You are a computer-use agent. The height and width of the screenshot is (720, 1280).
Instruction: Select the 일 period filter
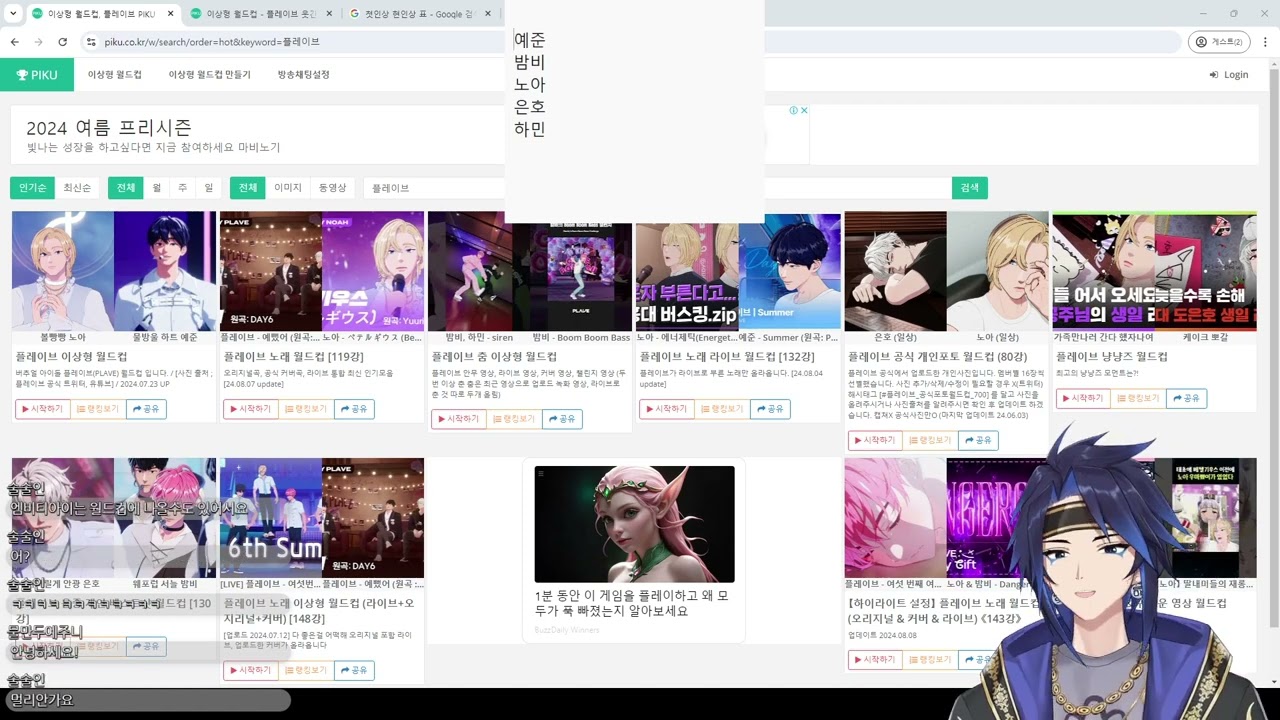coord(209,188)
